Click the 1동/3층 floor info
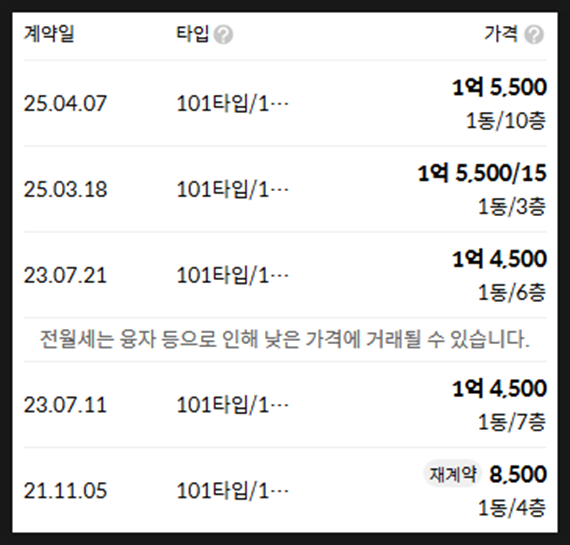The height and width of the screenshot is (545, 570). (512, 207)
